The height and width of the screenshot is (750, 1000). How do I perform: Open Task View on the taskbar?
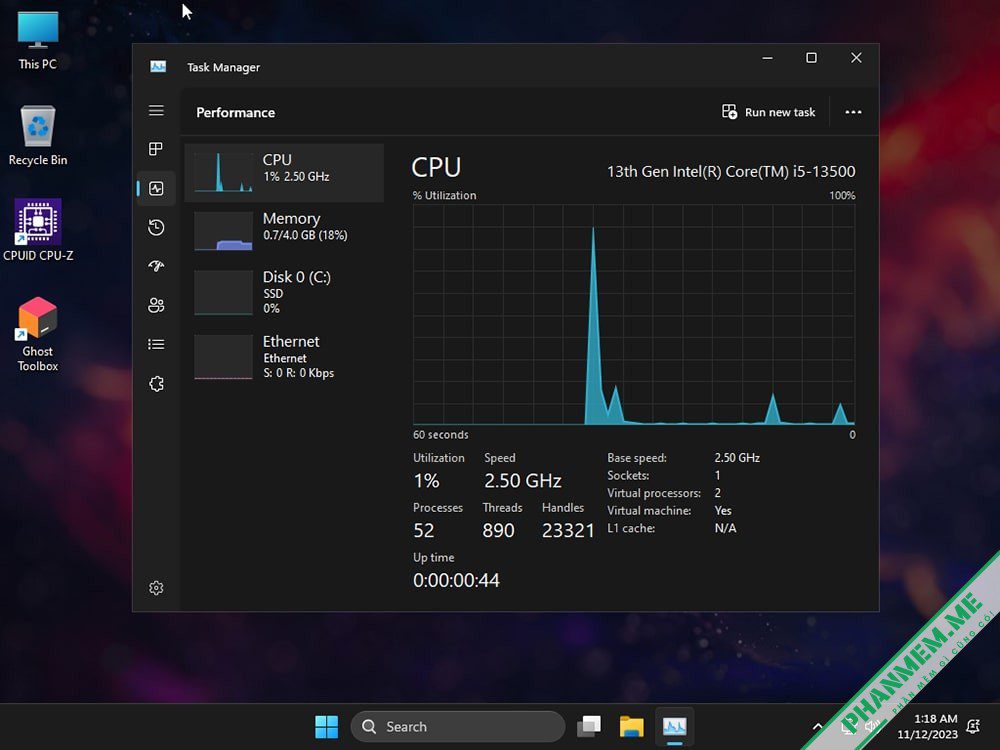[589, 726]
